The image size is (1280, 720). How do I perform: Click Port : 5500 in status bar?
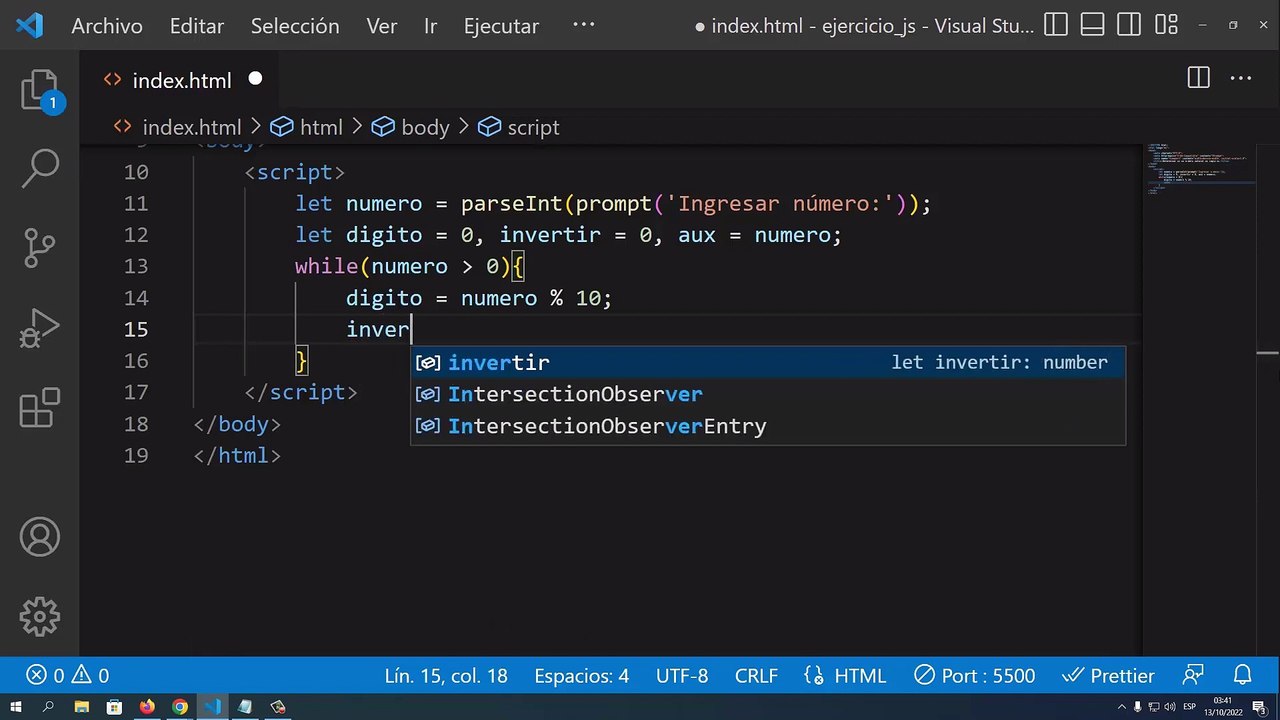pos(974,676)
